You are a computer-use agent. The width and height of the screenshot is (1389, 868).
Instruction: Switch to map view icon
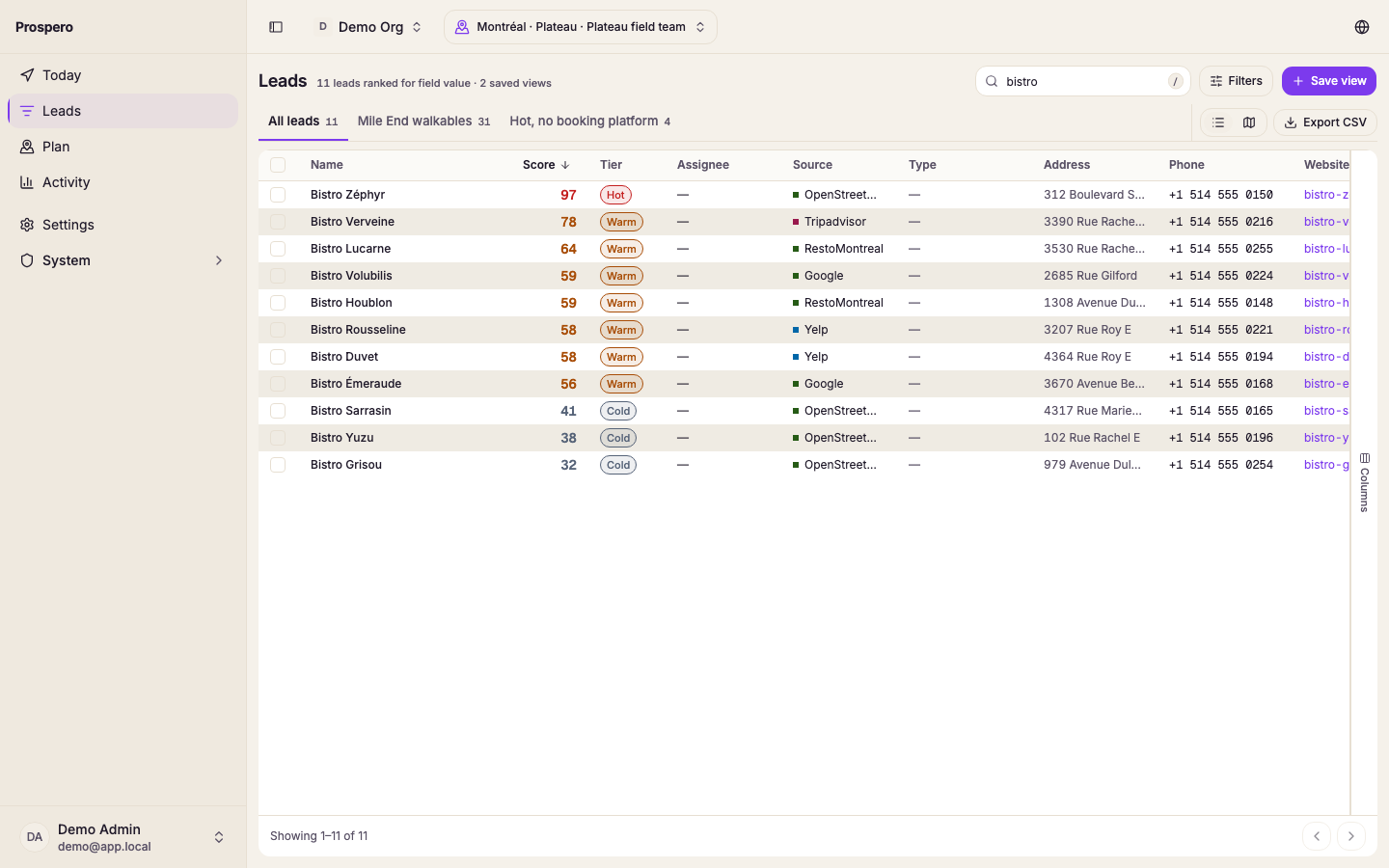tap(1249, 122)
